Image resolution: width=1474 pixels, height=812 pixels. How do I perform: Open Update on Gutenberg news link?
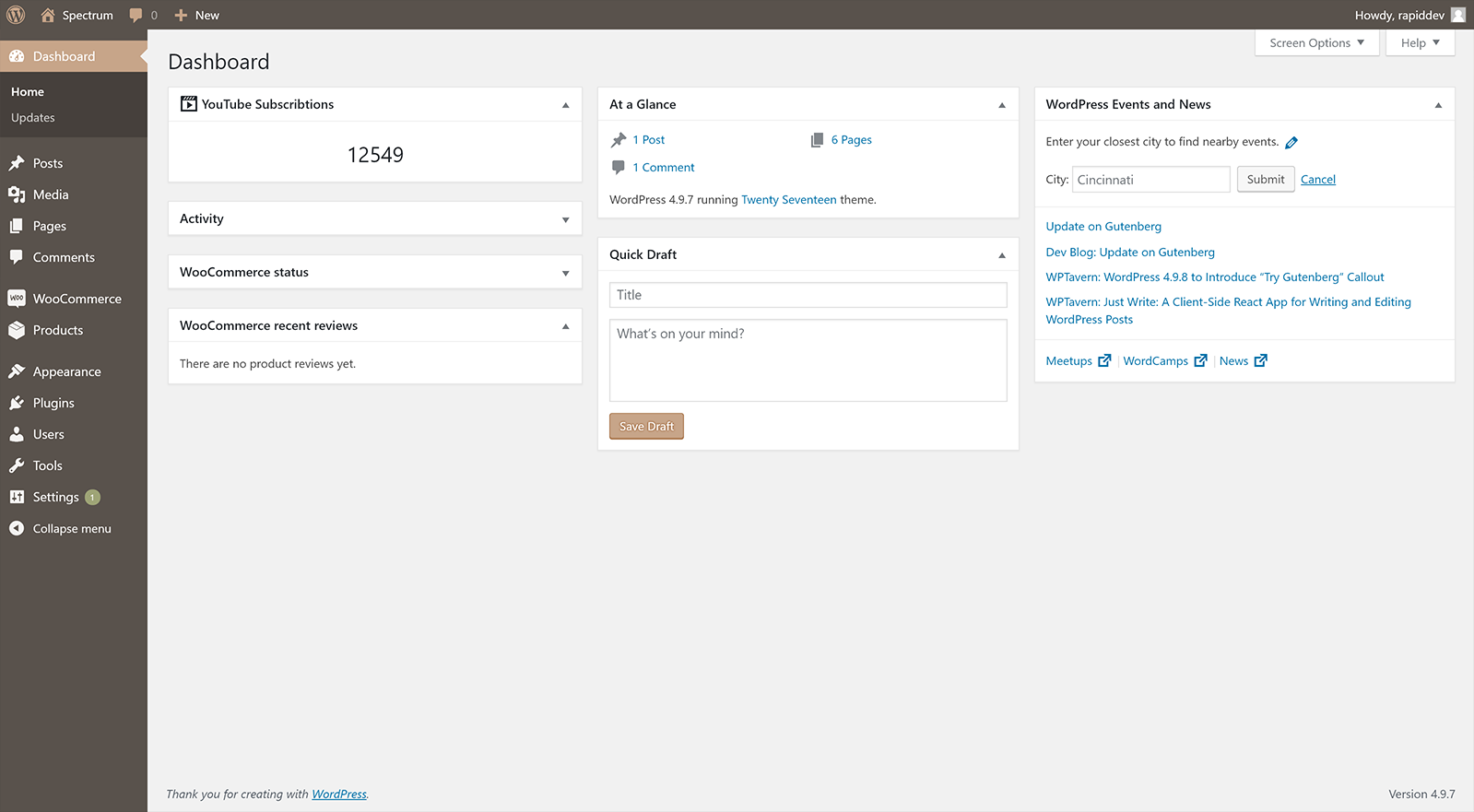click(x=1103, y=226)
